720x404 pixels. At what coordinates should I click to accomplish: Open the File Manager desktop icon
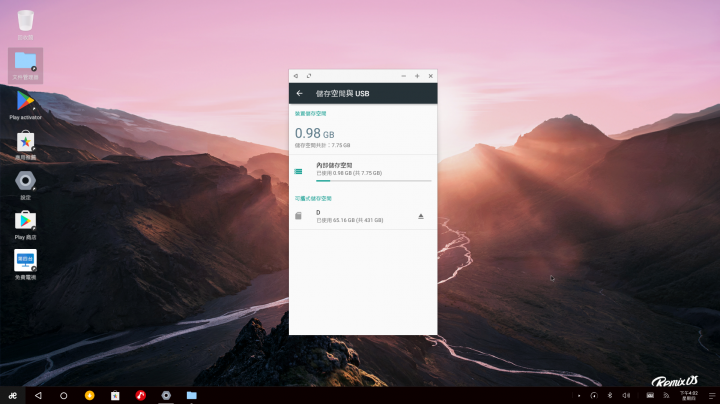click(x=25, y=64)
